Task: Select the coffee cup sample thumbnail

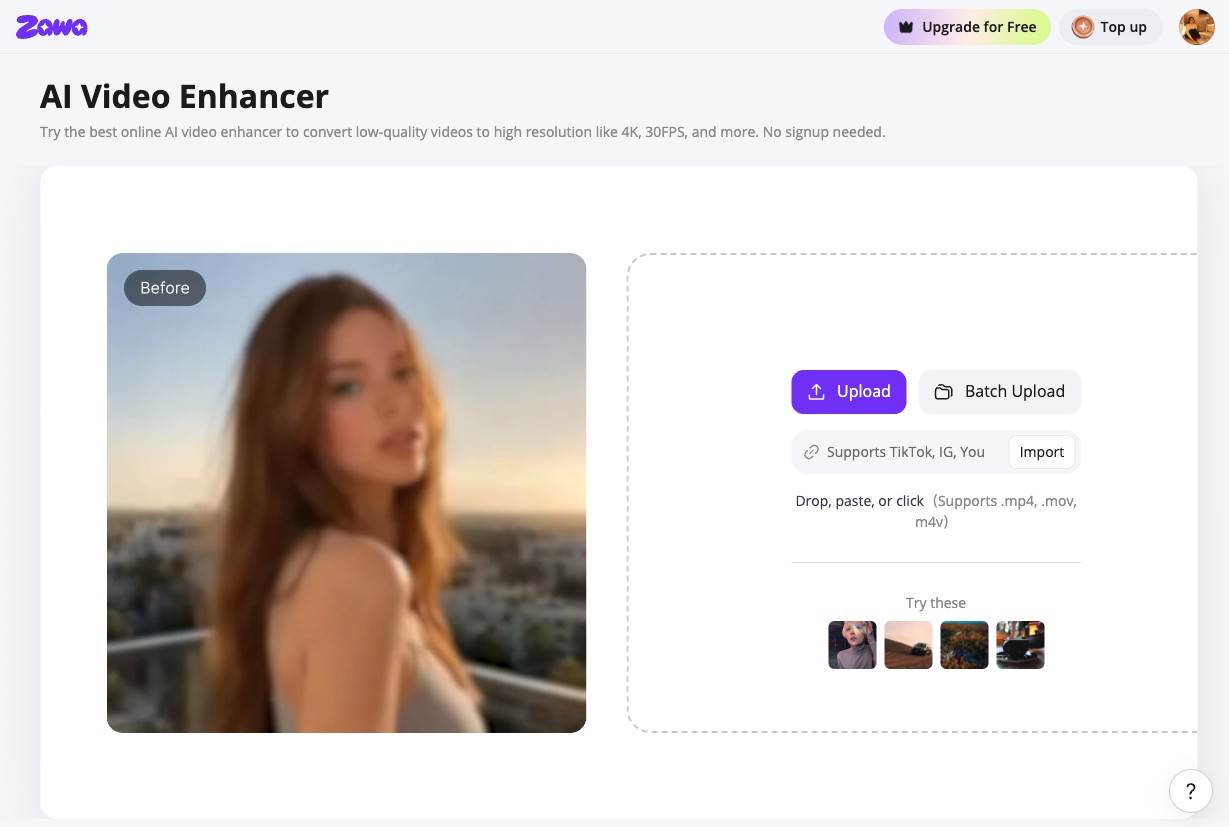Action: click(x=1020, y=645)
